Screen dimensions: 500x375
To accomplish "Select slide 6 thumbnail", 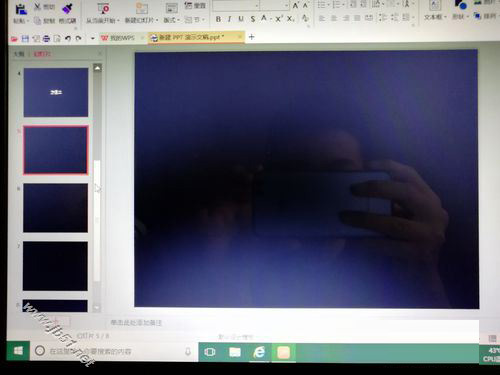I will click(x=55, y=208).
